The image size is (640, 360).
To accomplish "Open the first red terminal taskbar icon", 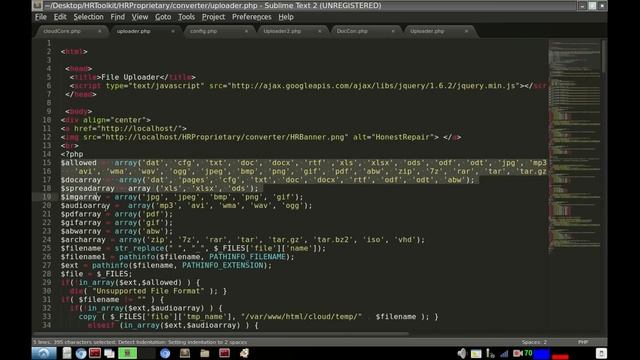I will [95, 353].
